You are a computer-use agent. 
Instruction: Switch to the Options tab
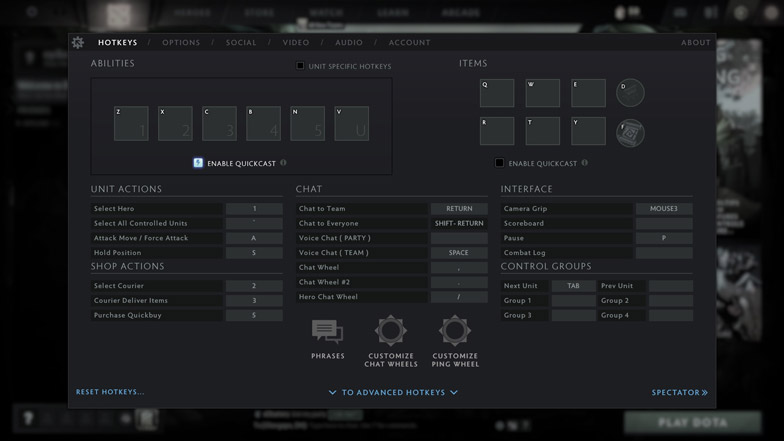[181, 42]
